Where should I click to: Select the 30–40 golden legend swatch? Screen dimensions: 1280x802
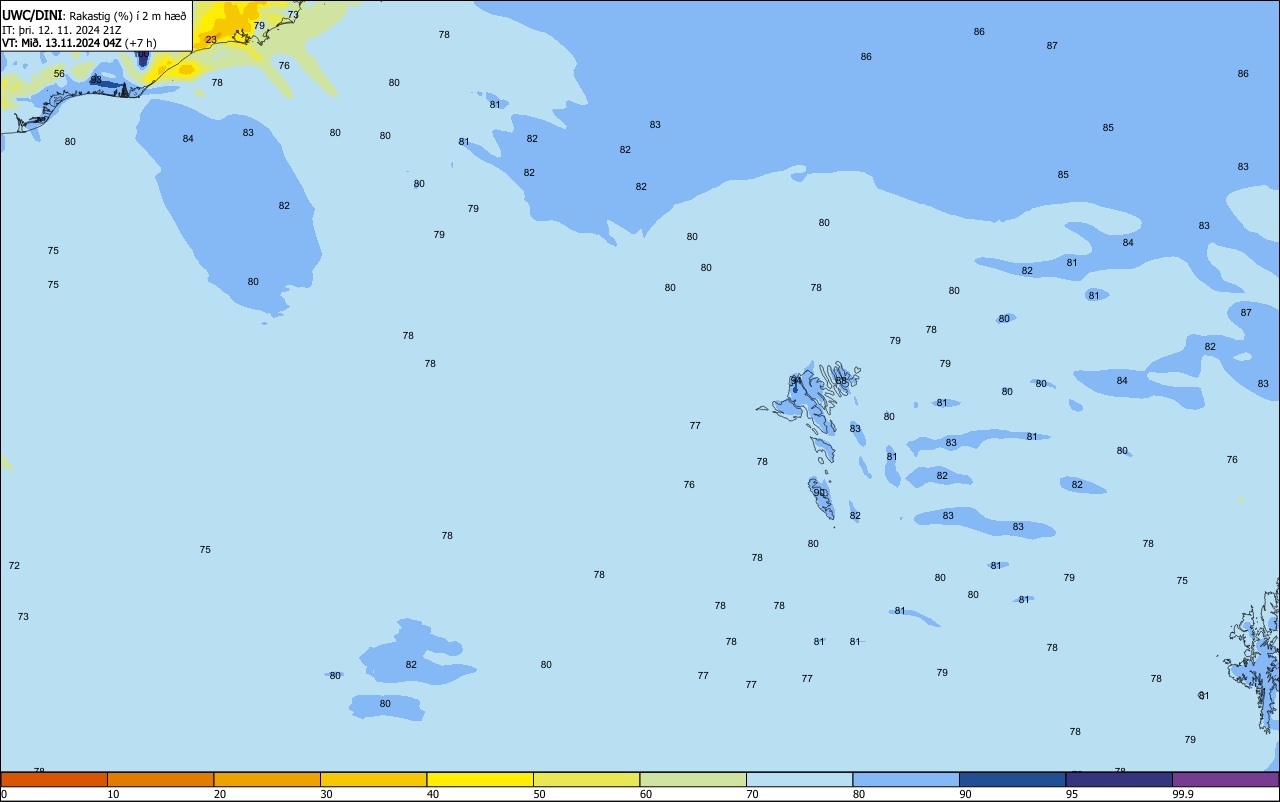(374, 779)
